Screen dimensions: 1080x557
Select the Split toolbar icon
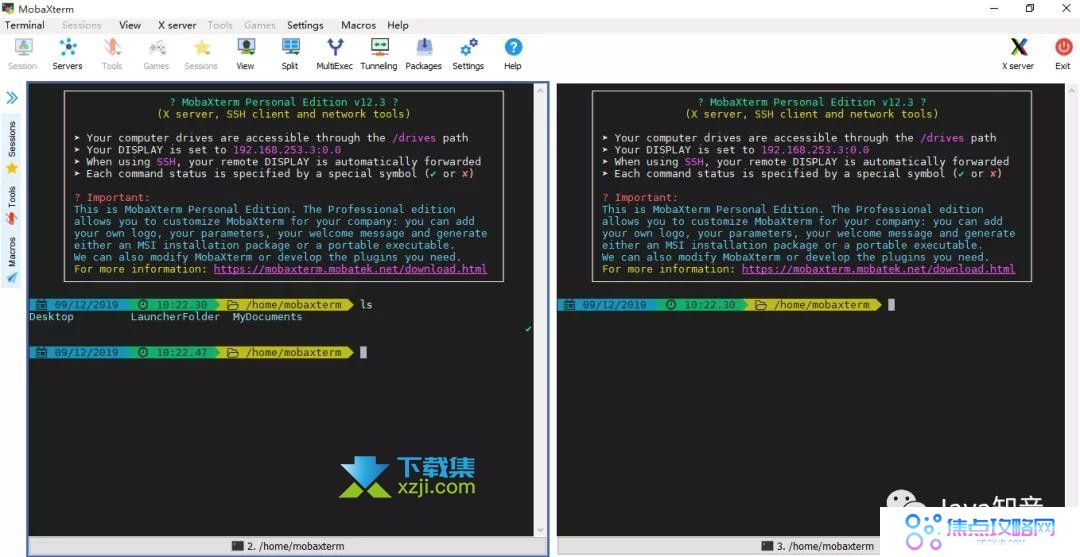point(290,54)
